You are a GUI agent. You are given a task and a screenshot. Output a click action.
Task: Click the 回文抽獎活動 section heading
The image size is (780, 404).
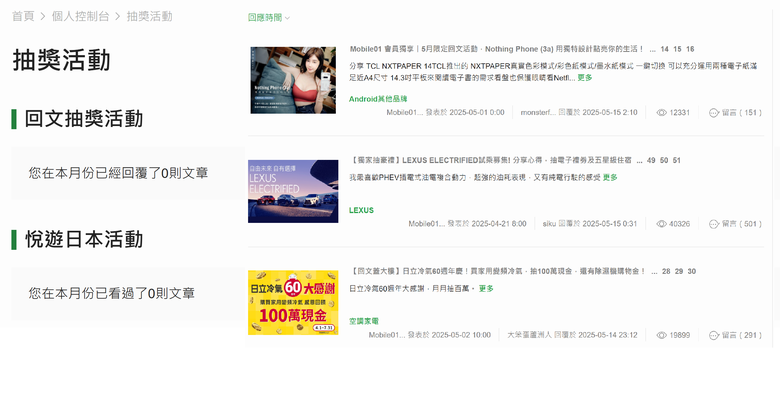(84, 119)
